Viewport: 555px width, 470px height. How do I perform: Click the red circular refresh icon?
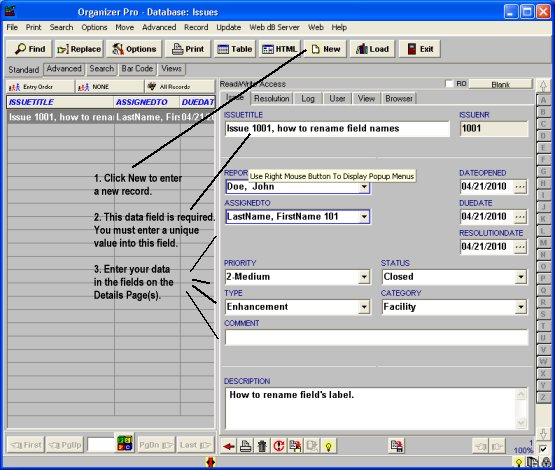click(x=279, y=446)
